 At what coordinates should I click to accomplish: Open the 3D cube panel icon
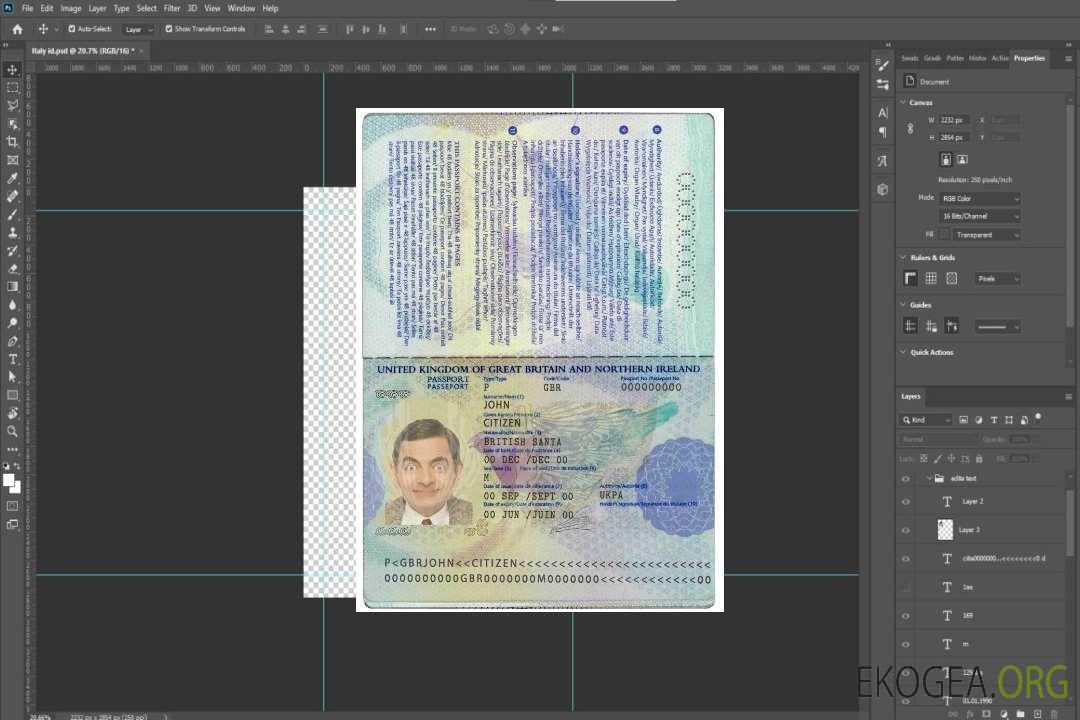pos(883,189)
